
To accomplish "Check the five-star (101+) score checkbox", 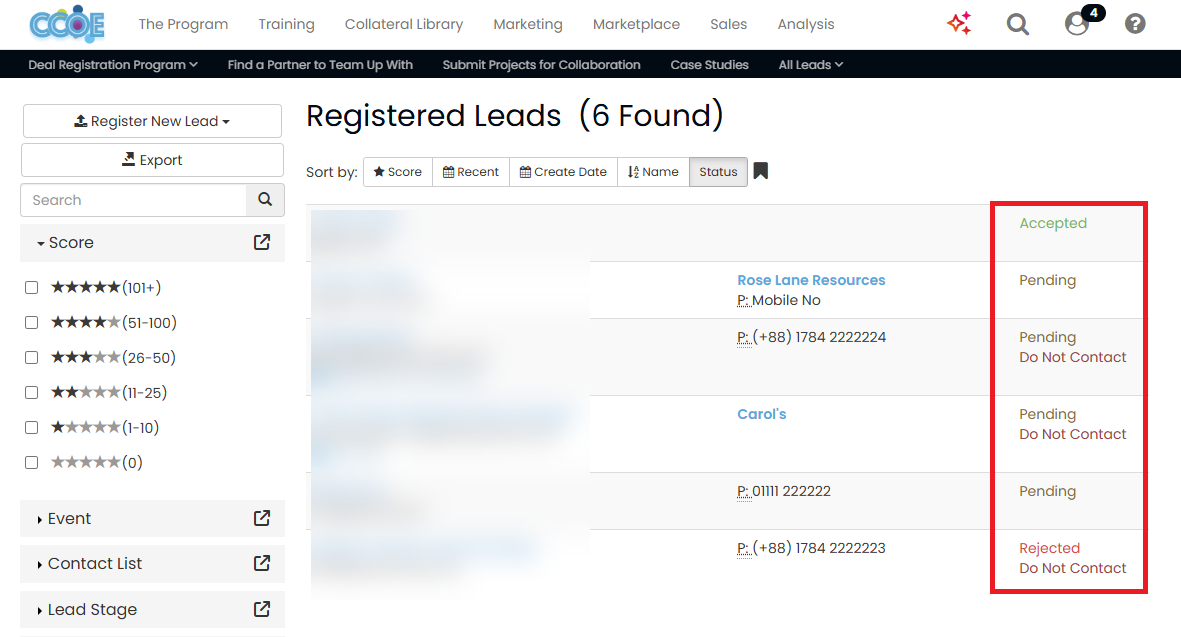I will click(x=32, y=288).
